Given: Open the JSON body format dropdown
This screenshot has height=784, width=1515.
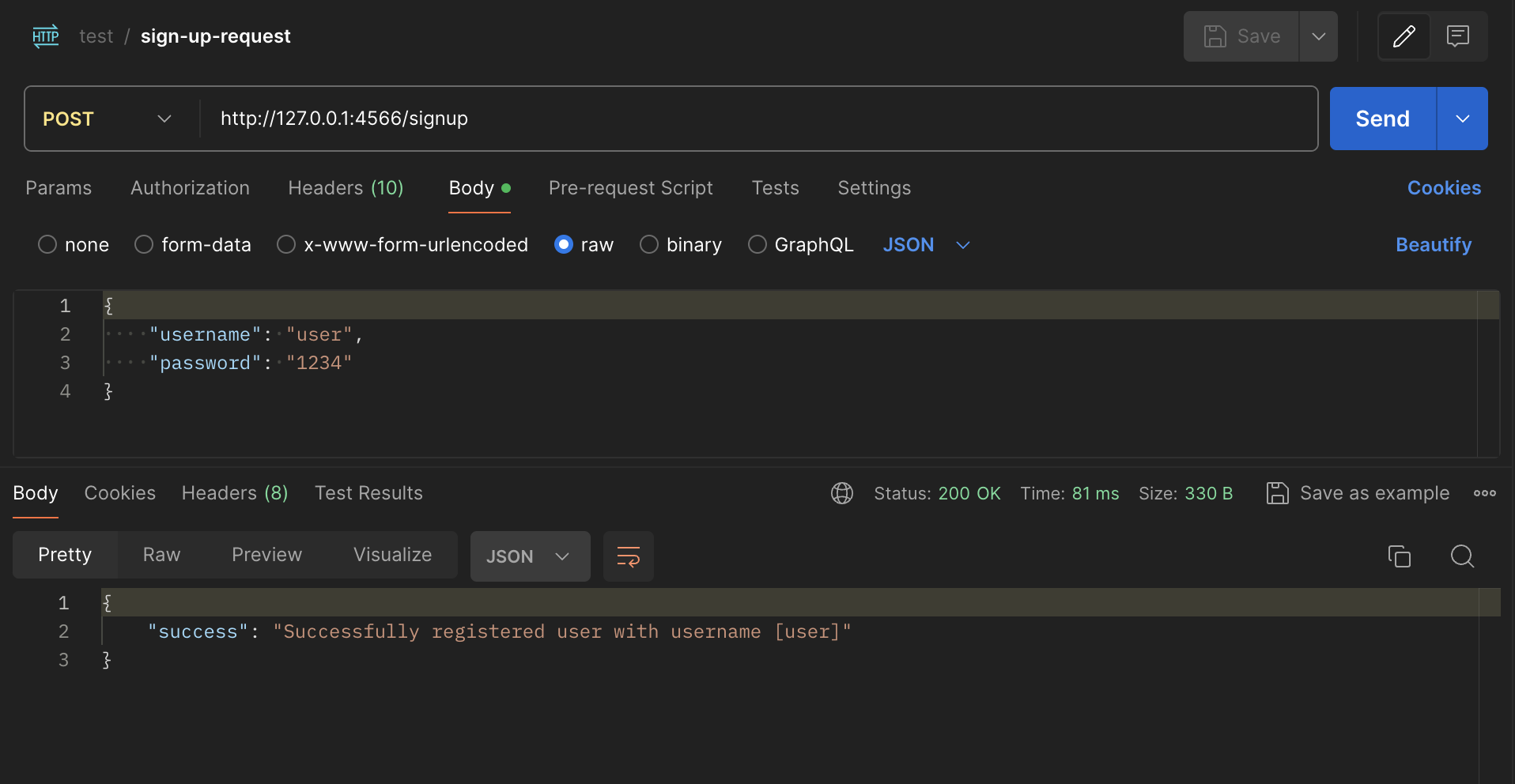Looking at the screenshot, I should pyautogui.click(x=926, y=245).
